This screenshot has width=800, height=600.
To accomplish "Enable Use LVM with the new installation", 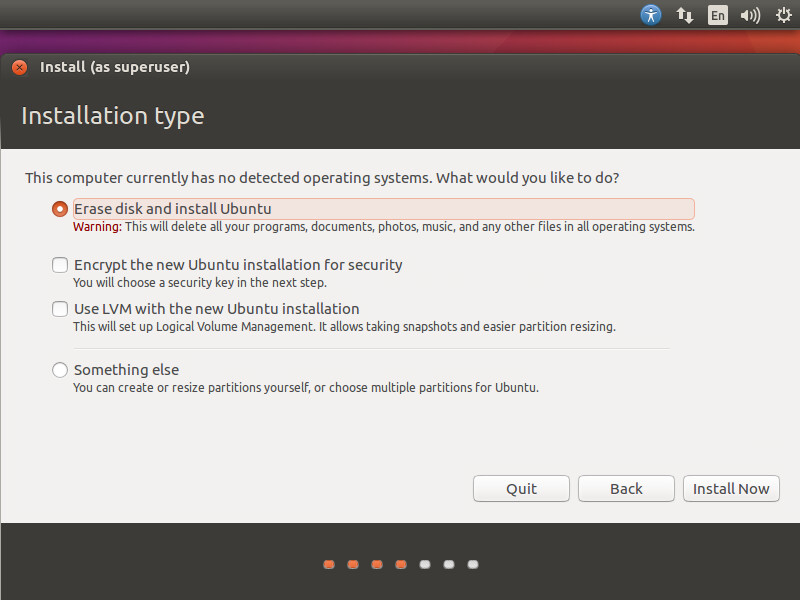I will [x=60, y=309].
